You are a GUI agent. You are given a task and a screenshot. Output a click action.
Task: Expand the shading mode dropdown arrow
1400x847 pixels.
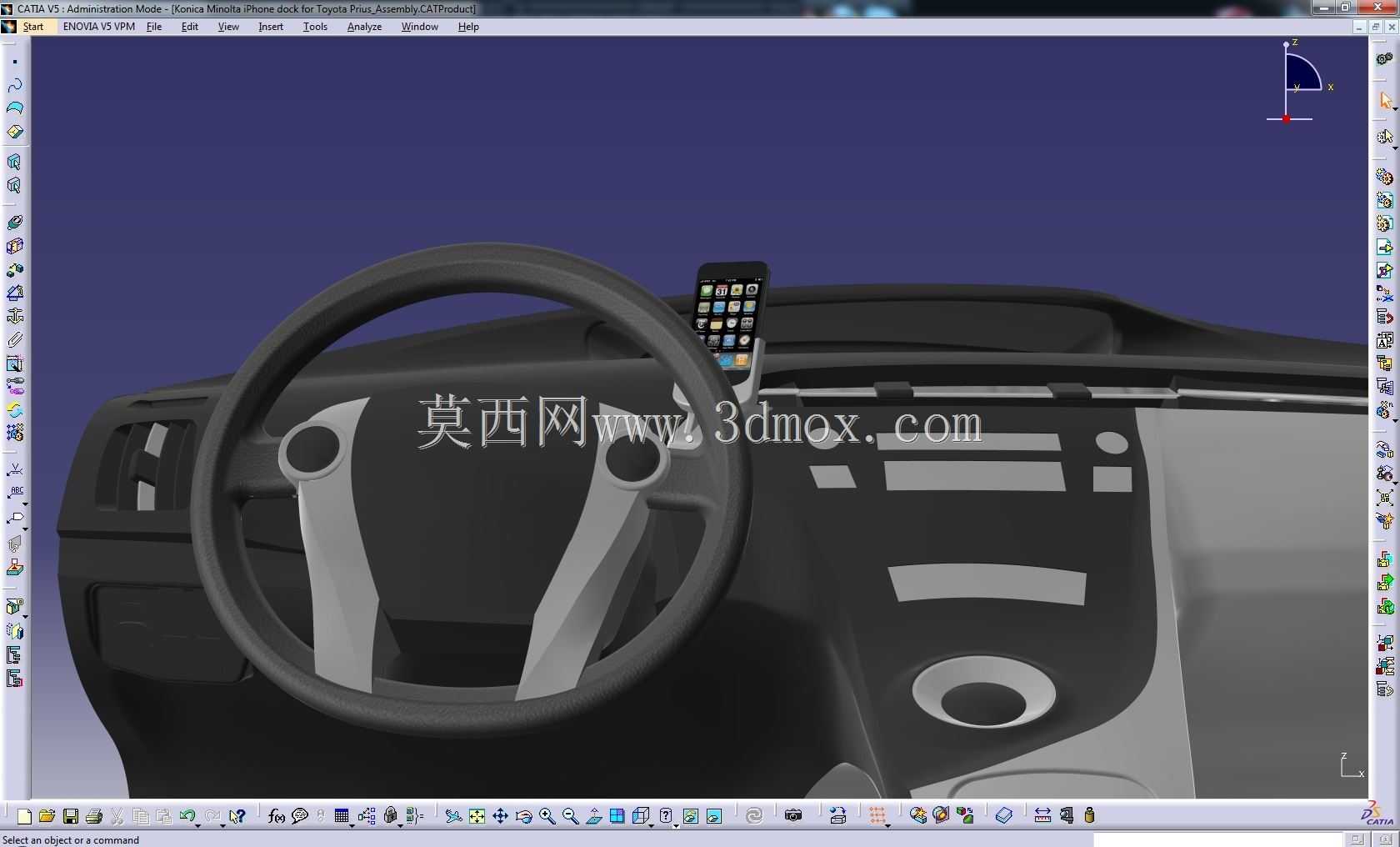(676, 825)
